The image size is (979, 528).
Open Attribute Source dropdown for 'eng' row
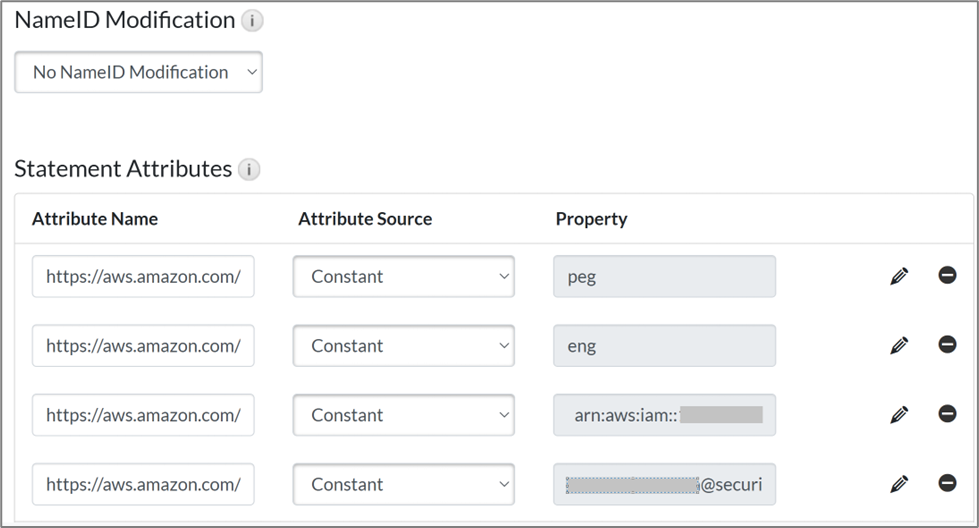coord(404,346)
